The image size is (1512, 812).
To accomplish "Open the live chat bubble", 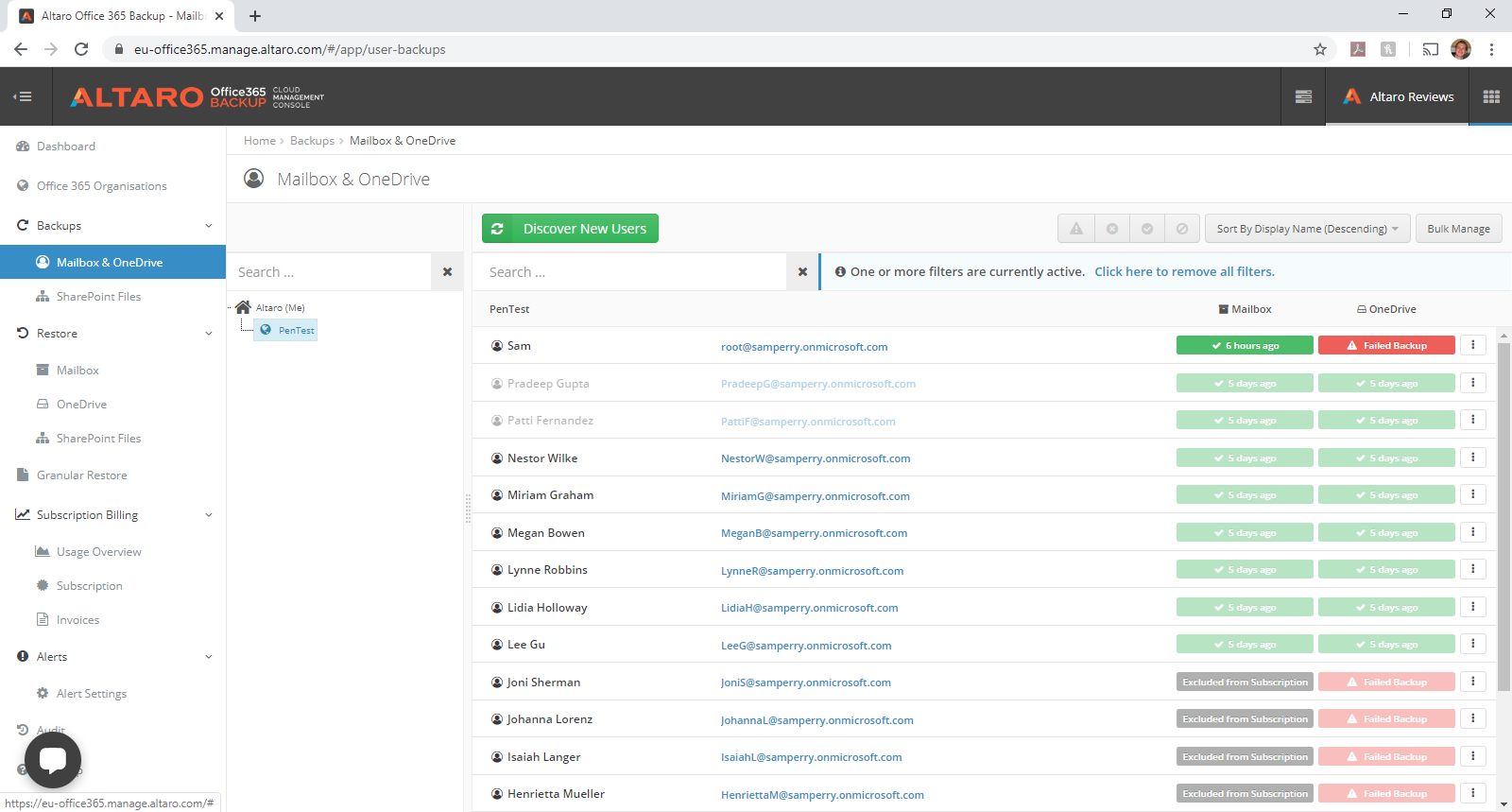I will (53, 760).
